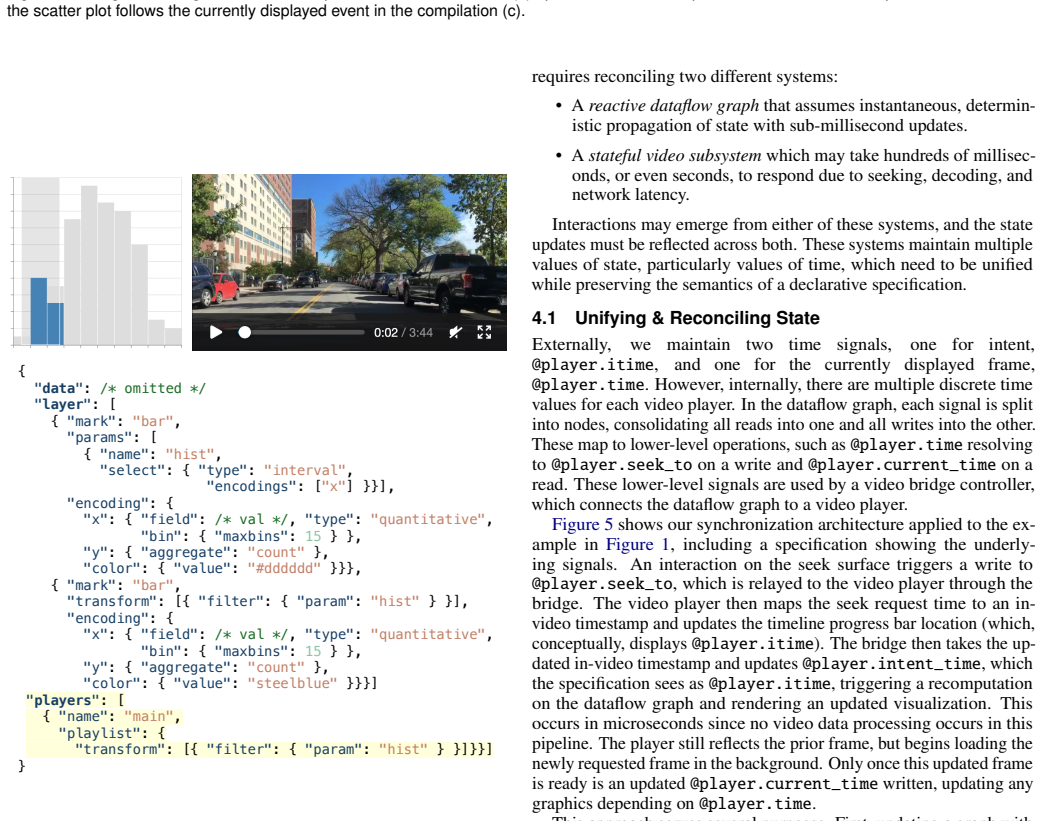
Task: Click the "encodings" key in the code
Action: coord(256,487)
